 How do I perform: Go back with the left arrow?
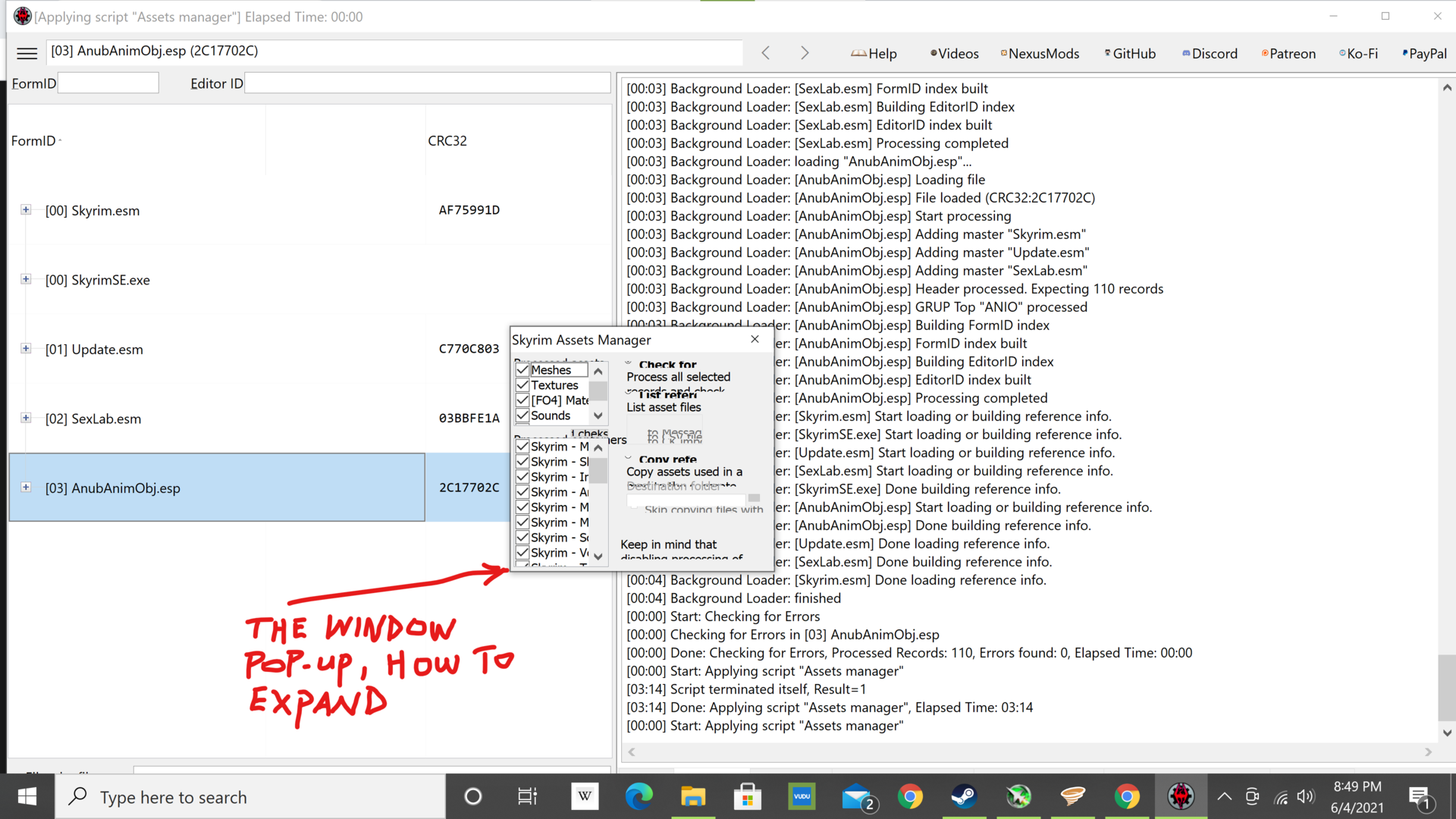tap(766, 53)
